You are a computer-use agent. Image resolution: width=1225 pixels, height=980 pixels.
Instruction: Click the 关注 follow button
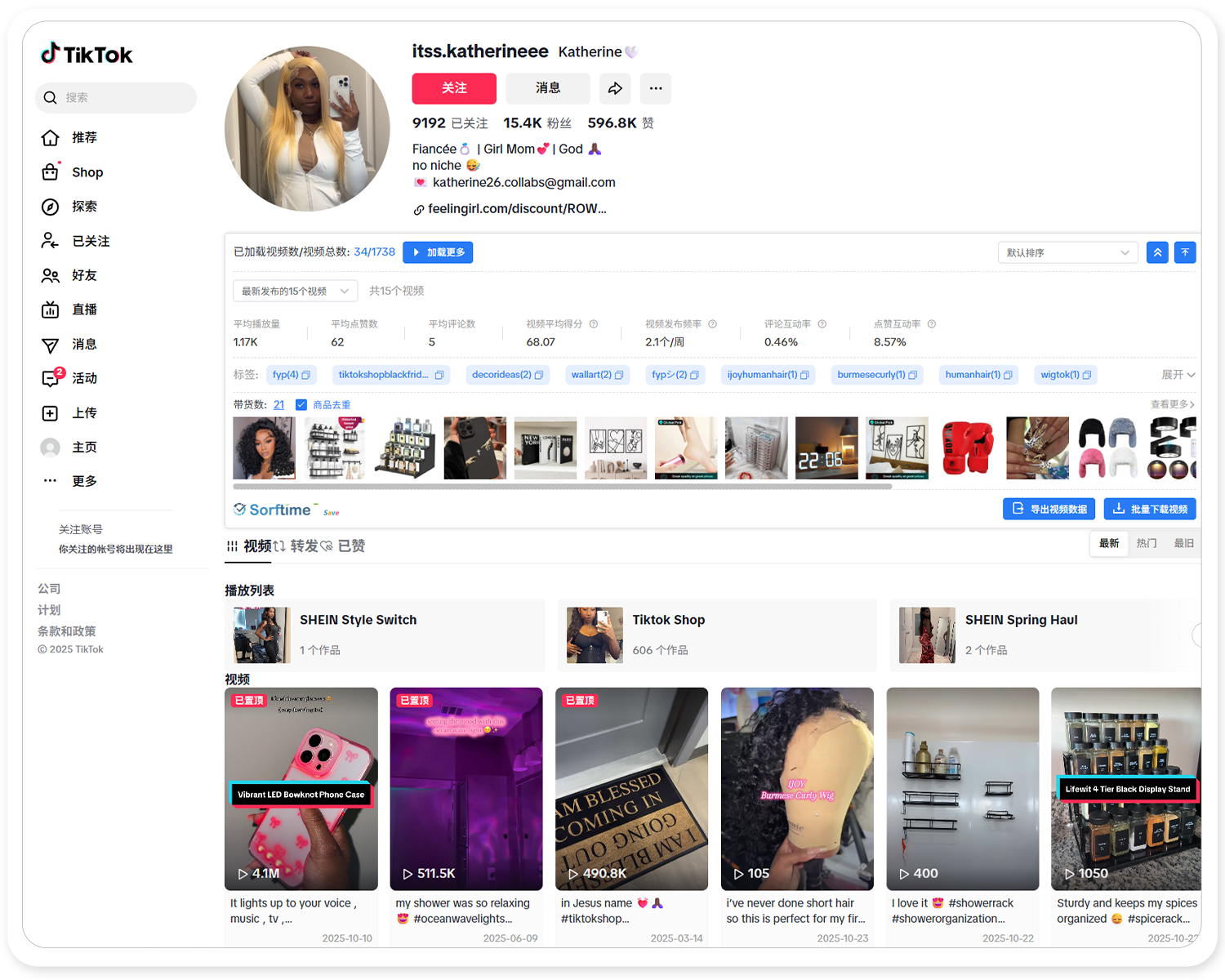[x=454, y=88]
